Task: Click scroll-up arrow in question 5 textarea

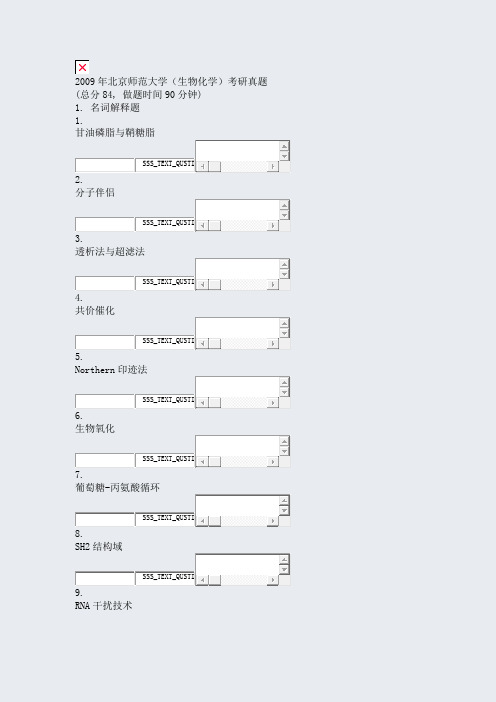Action: [284, 382]
